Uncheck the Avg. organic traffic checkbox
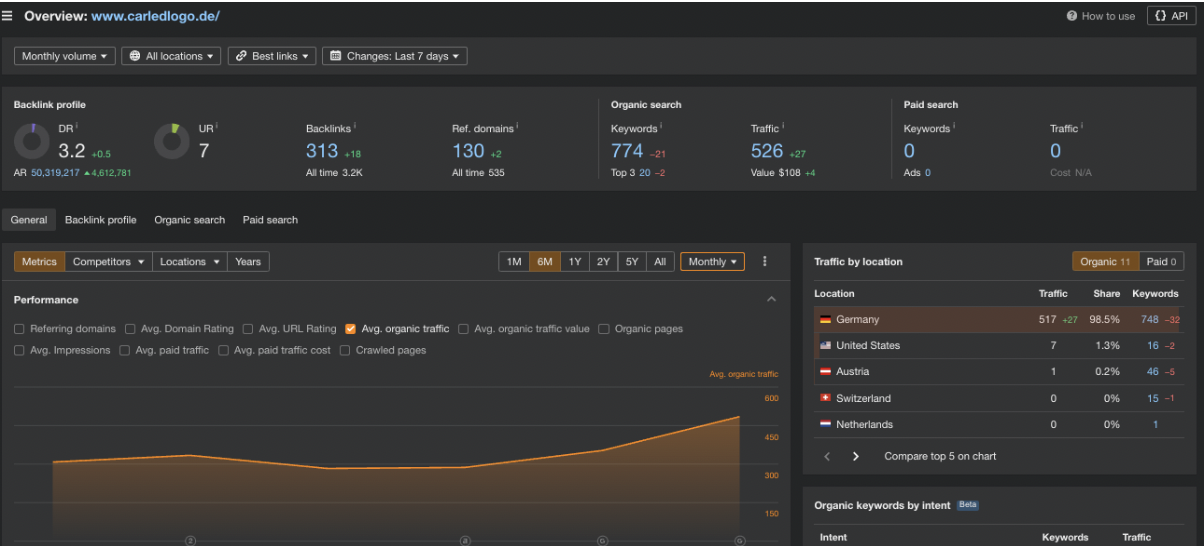The width and height of the screenshot is (1204, 546). [x=350, y=329]
